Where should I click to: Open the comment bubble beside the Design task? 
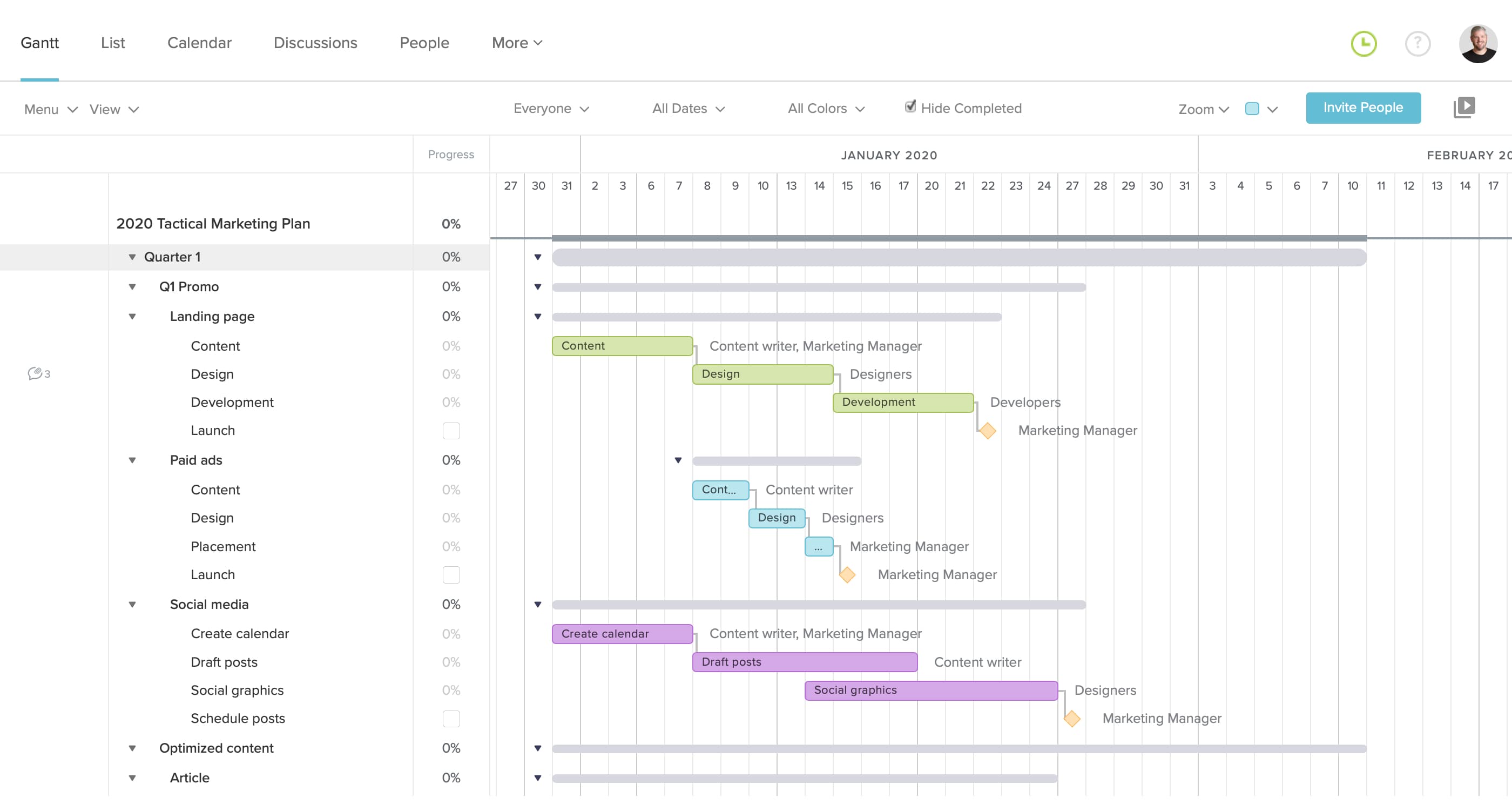tap(36, 374)
